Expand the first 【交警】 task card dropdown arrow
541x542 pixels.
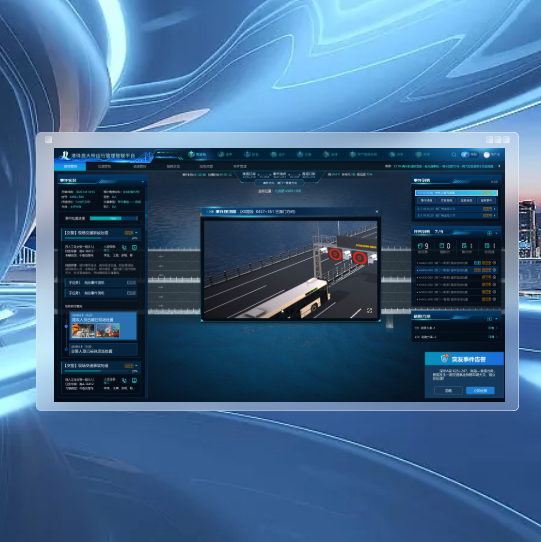click(137, 233)
